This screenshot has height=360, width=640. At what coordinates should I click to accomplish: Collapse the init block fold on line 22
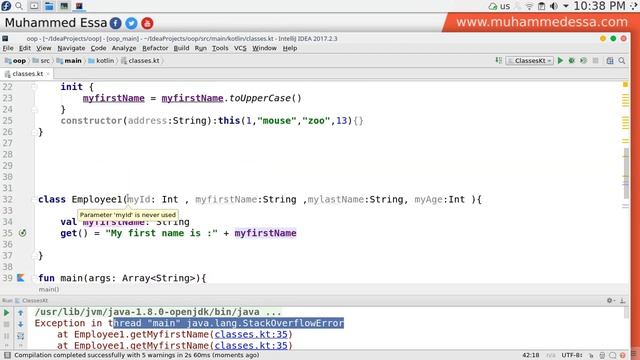click(x=34, y=87)
